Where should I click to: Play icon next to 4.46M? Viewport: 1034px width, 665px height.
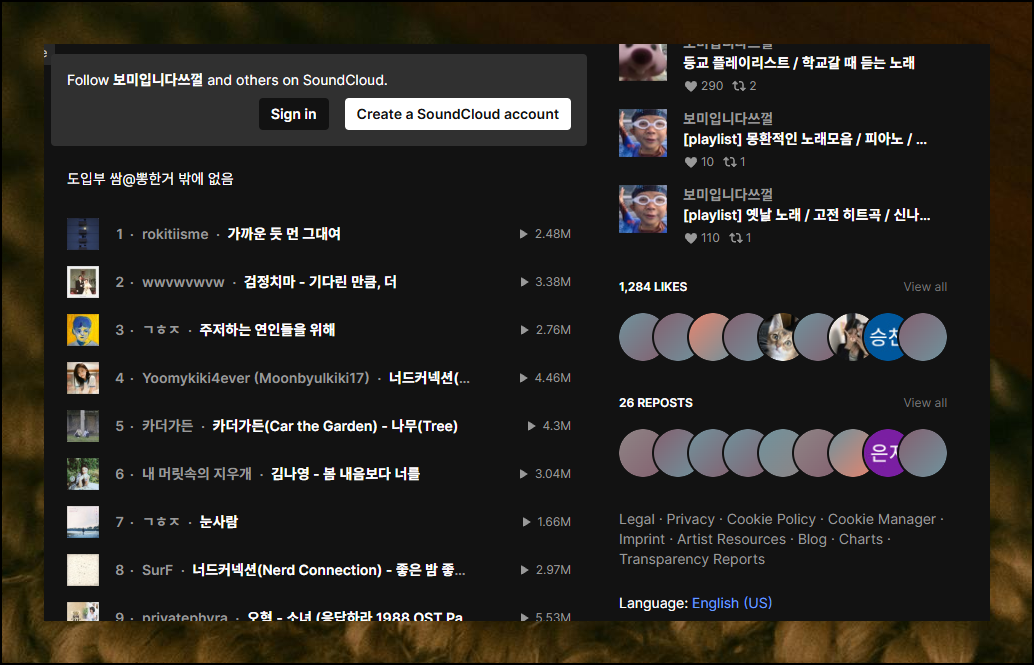(x=524, y=378)
